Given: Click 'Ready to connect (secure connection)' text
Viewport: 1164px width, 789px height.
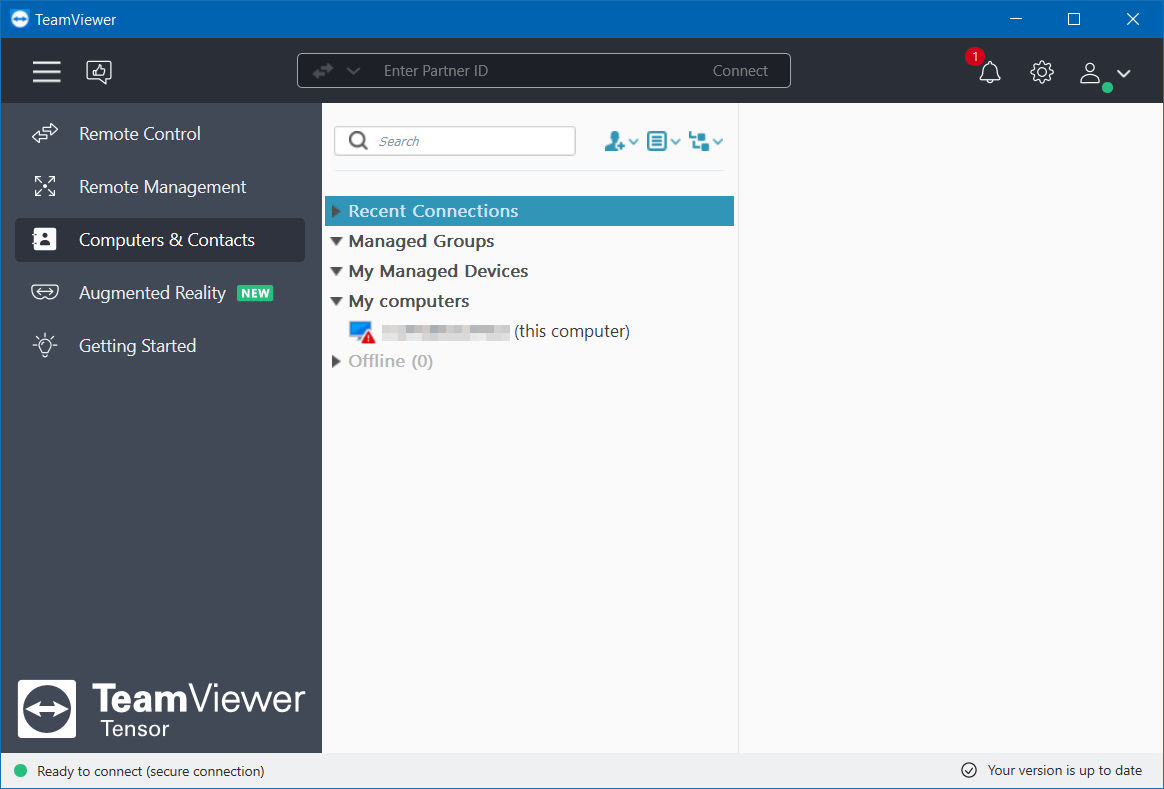Looking at the screenshot, I should (151, 771).
